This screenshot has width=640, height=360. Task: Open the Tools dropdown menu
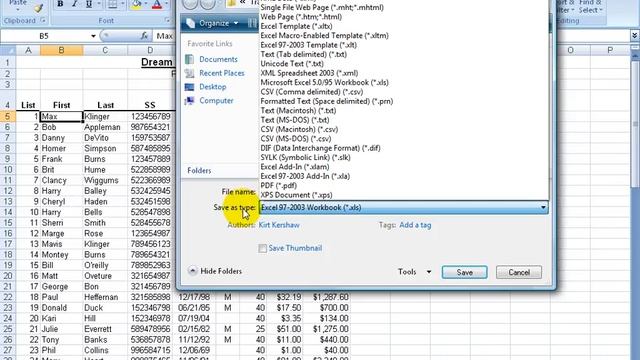(415, 272)
